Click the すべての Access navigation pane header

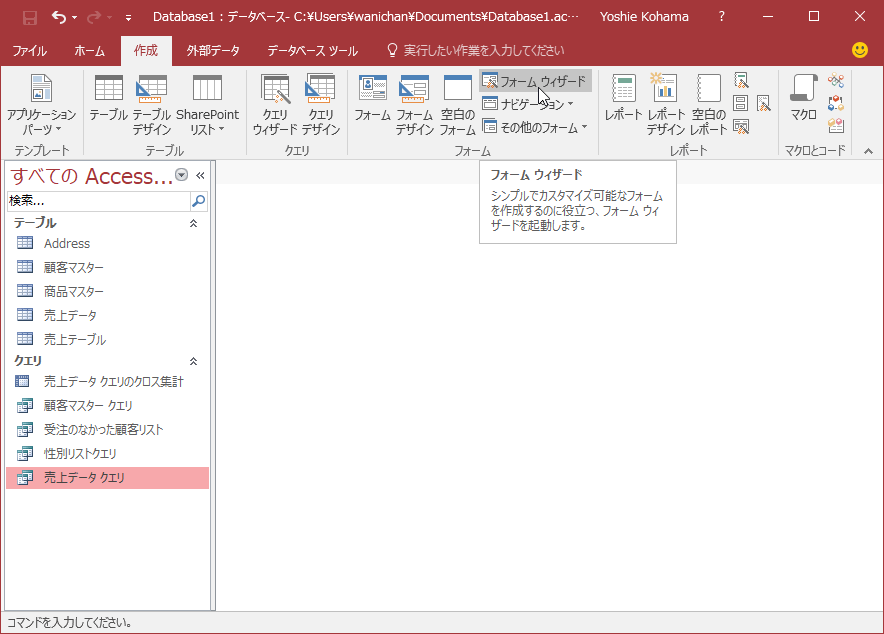pos(91,176)
